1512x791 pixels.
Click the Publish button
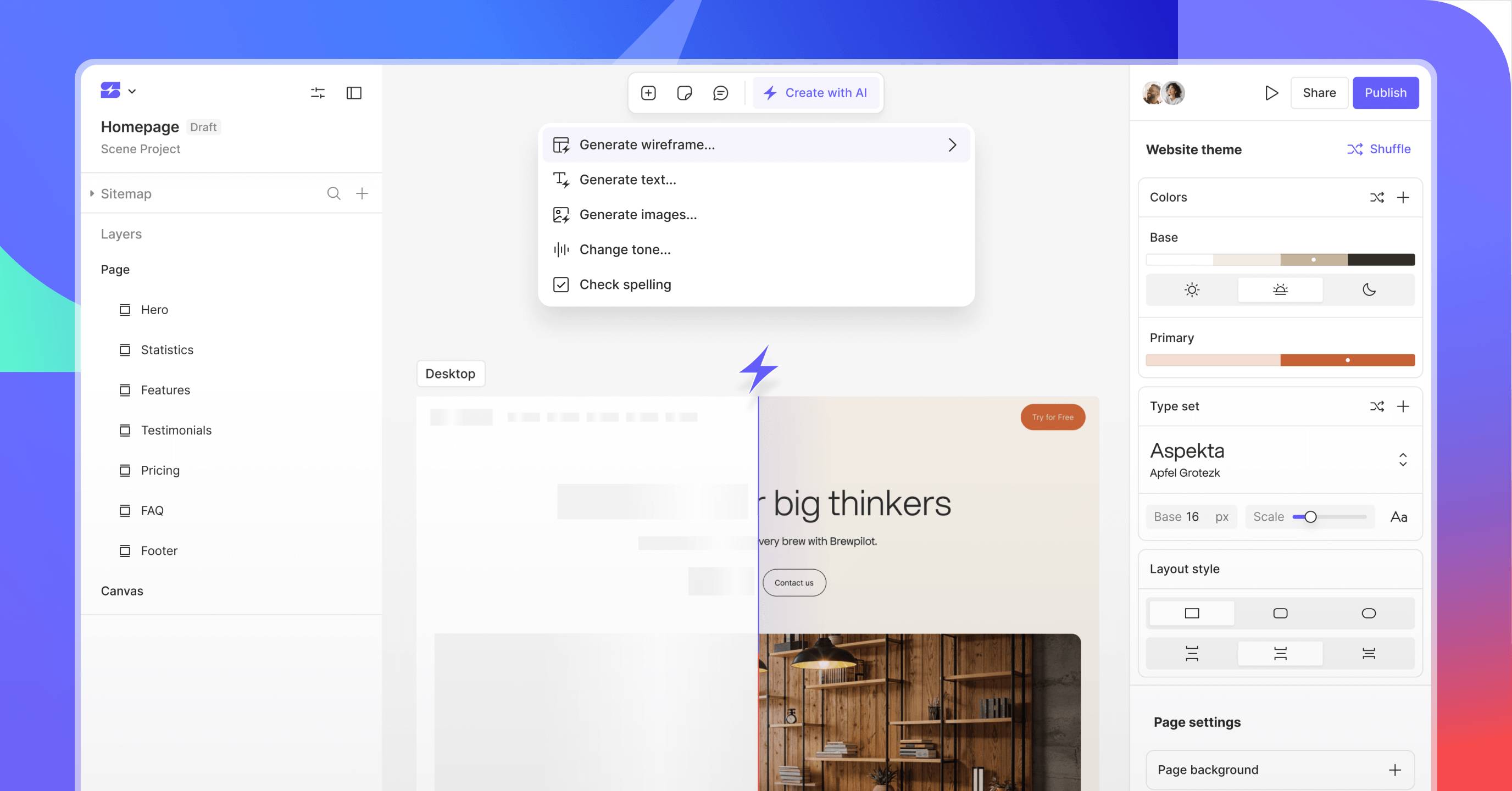pyautogui.click(x=1385, y=93)
